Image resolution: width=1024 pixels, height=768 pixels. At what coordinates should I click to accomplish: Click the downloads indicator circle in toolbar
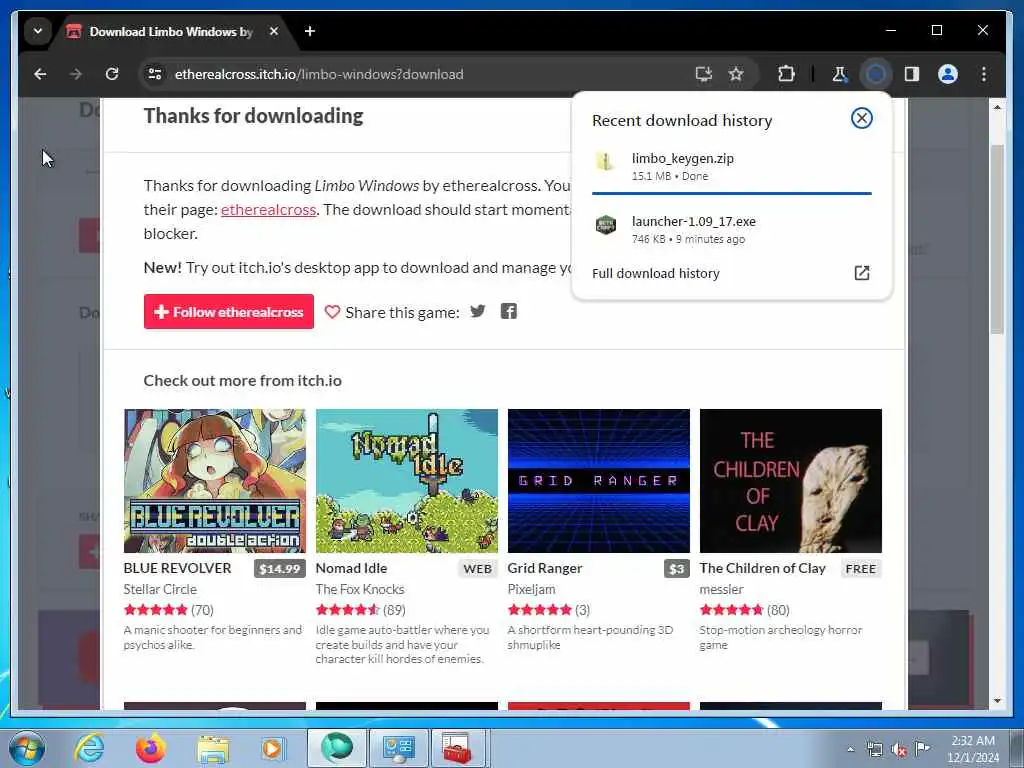pyautogui.click(x=876, y=74)
